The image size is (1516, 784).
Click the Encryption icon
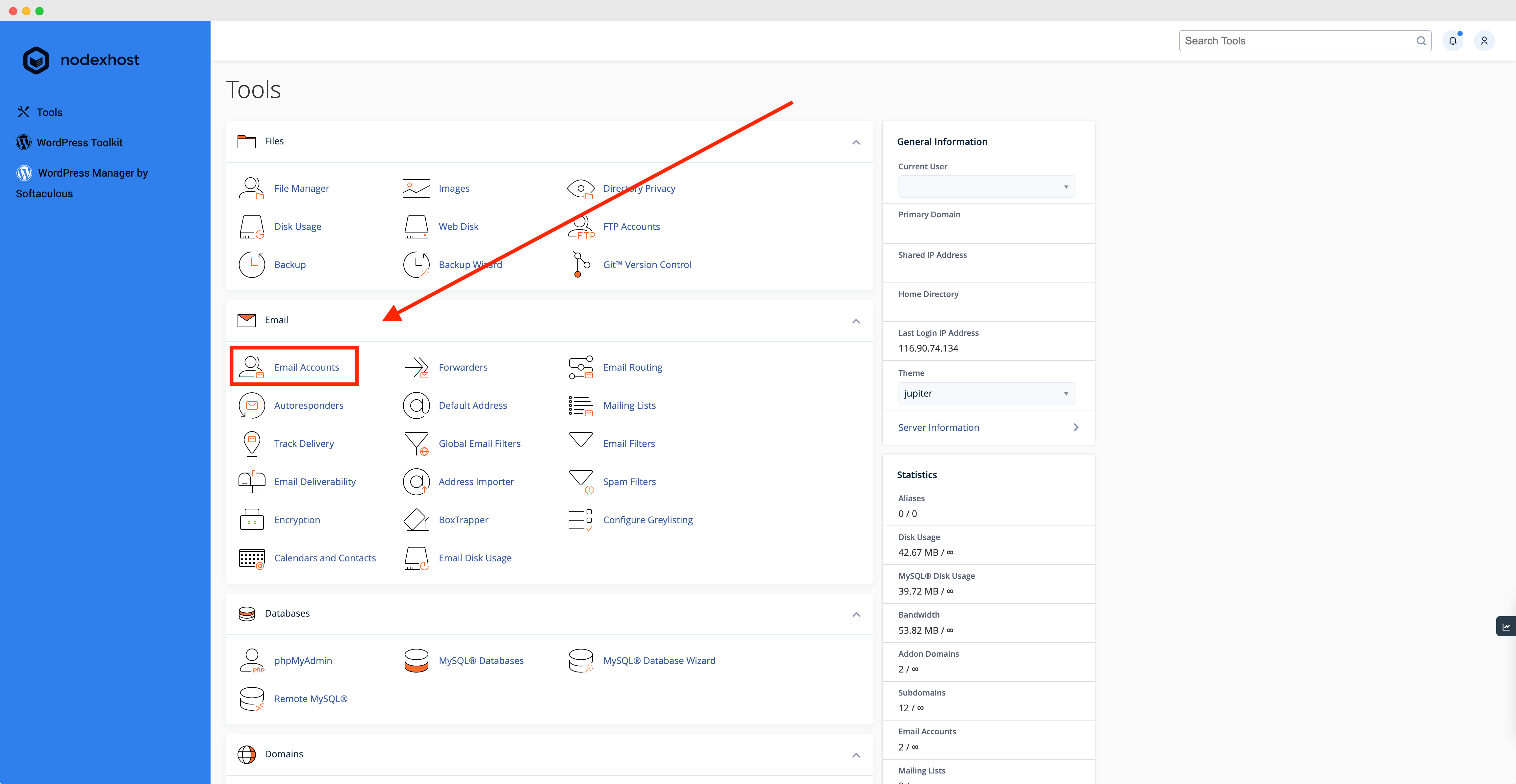tap(251, 520)
